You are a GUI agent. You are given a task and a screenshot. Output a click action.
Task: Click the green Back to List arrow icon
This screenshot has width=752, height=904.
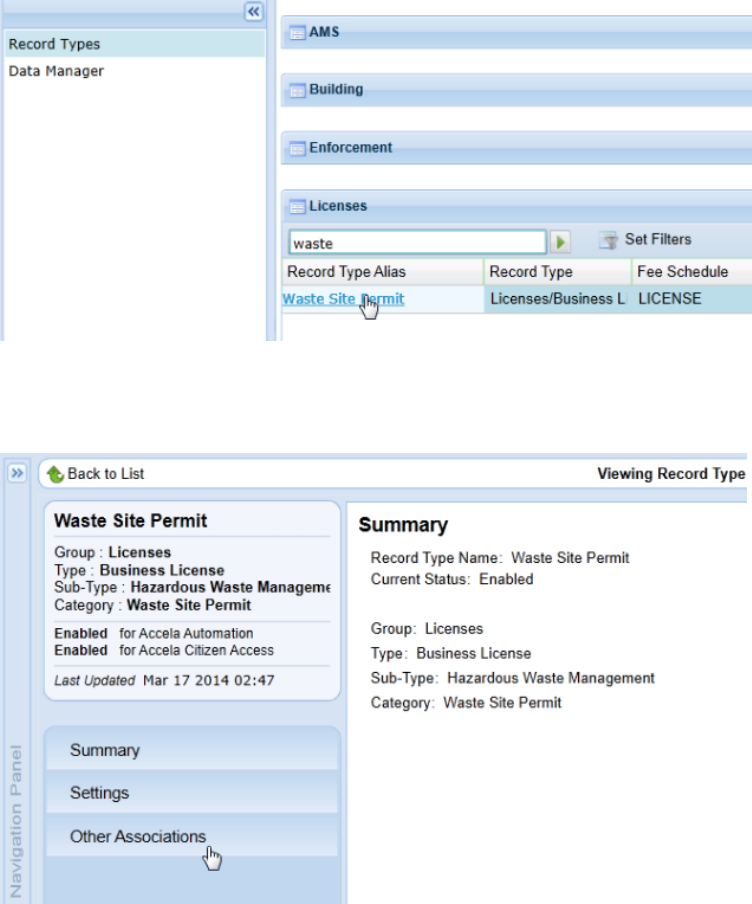[x=55, y=474]
